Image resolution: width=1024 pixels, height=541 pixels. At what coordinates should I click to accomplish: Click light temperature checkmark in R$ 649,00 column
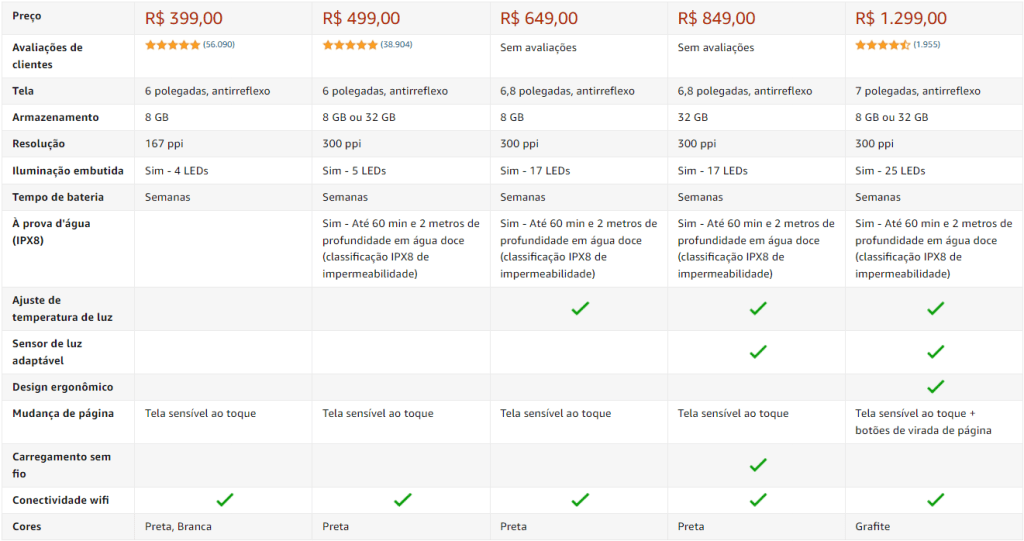[580, 309]
